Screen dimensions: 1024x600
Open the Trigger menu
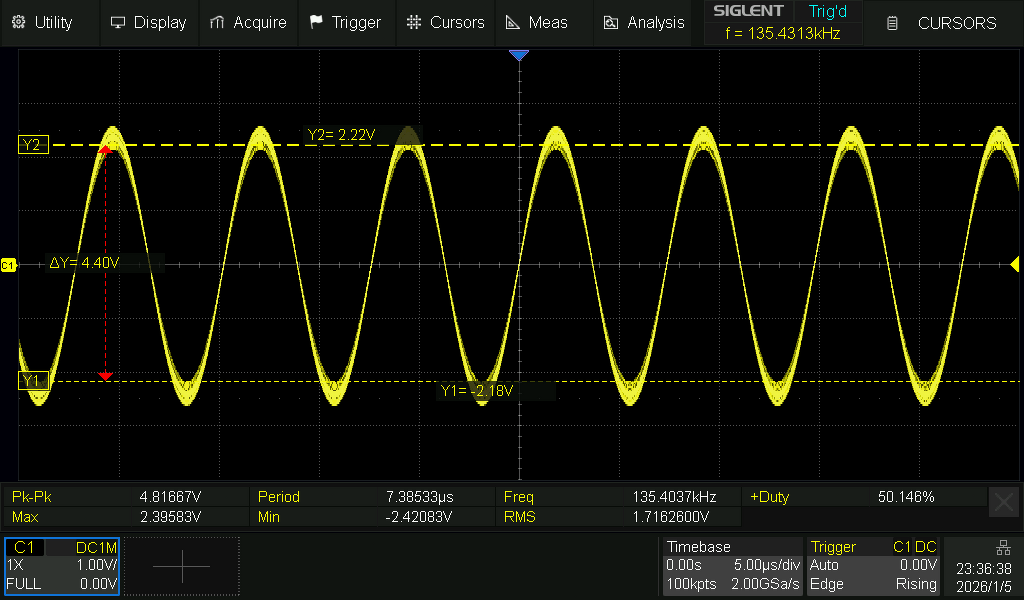point(346,23)
